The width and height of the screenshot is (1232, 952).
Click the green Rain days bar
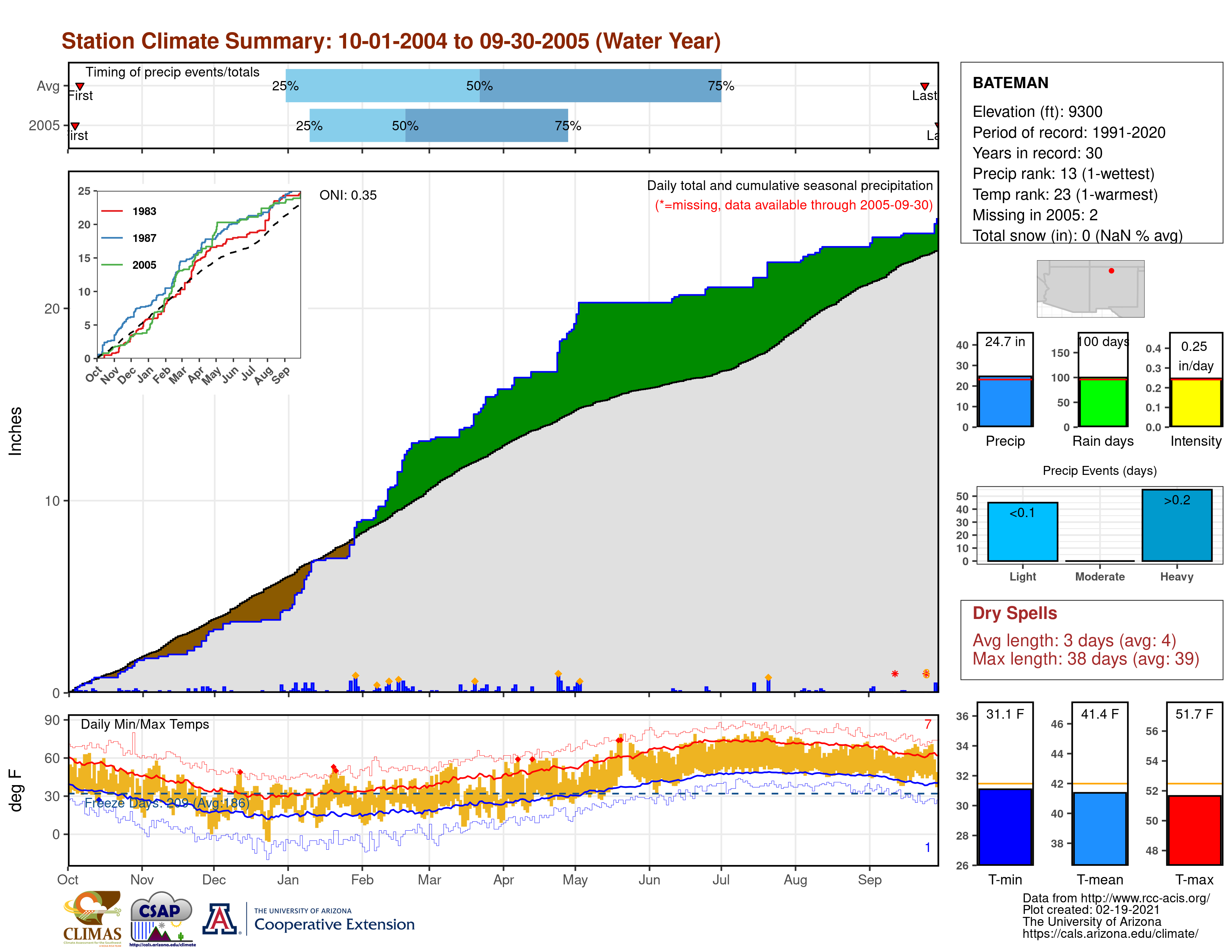click(x=1103, y=402)
